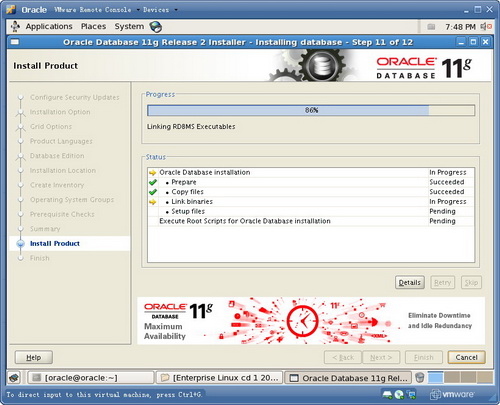Viewport: 500px width, 405px height.
Task: Switch to Oracle Database 11g taskbar item
Action: 348,378
